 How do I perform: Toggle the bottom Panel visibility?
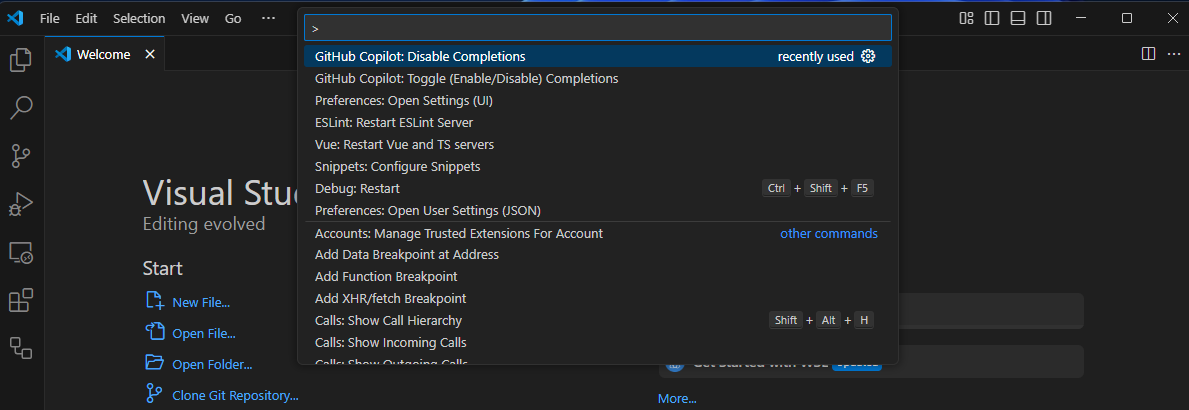(x=1018, y=18)
